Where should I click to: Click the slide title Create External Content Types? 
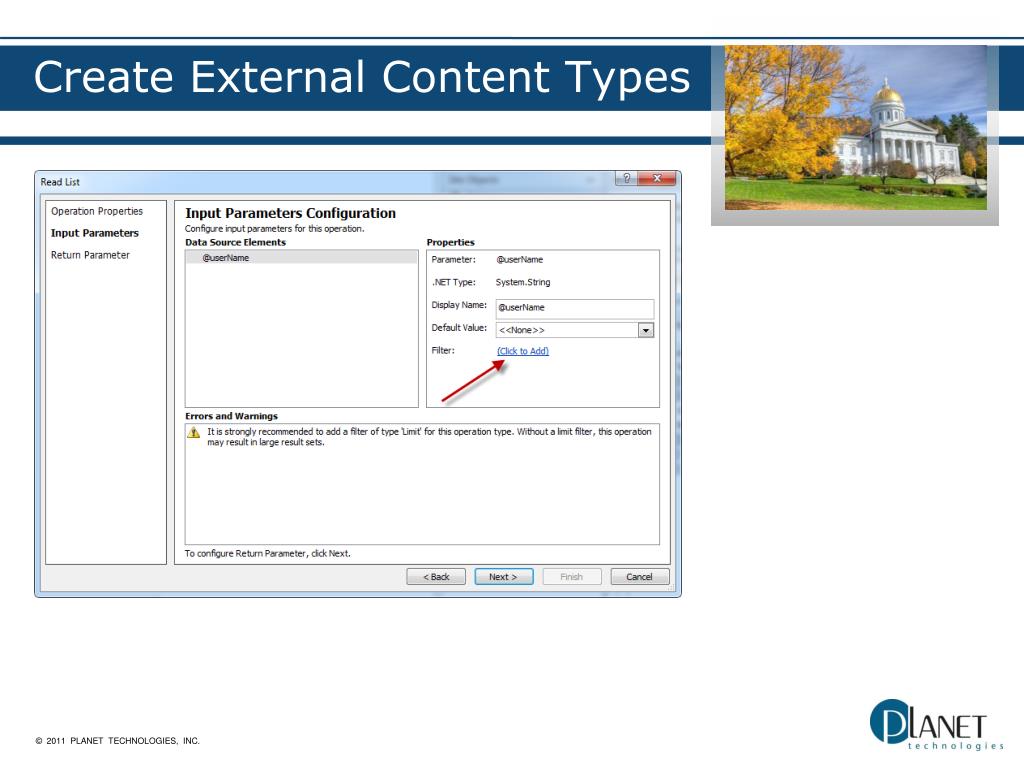(362, 78)
